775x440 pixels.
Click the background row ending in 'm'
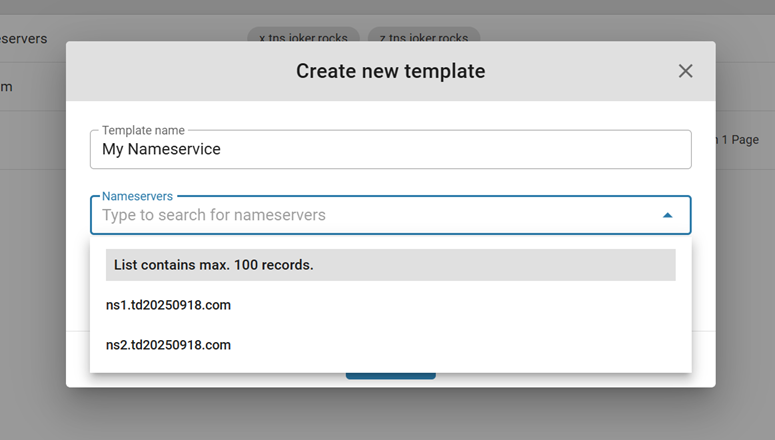(x=6, y=87)
